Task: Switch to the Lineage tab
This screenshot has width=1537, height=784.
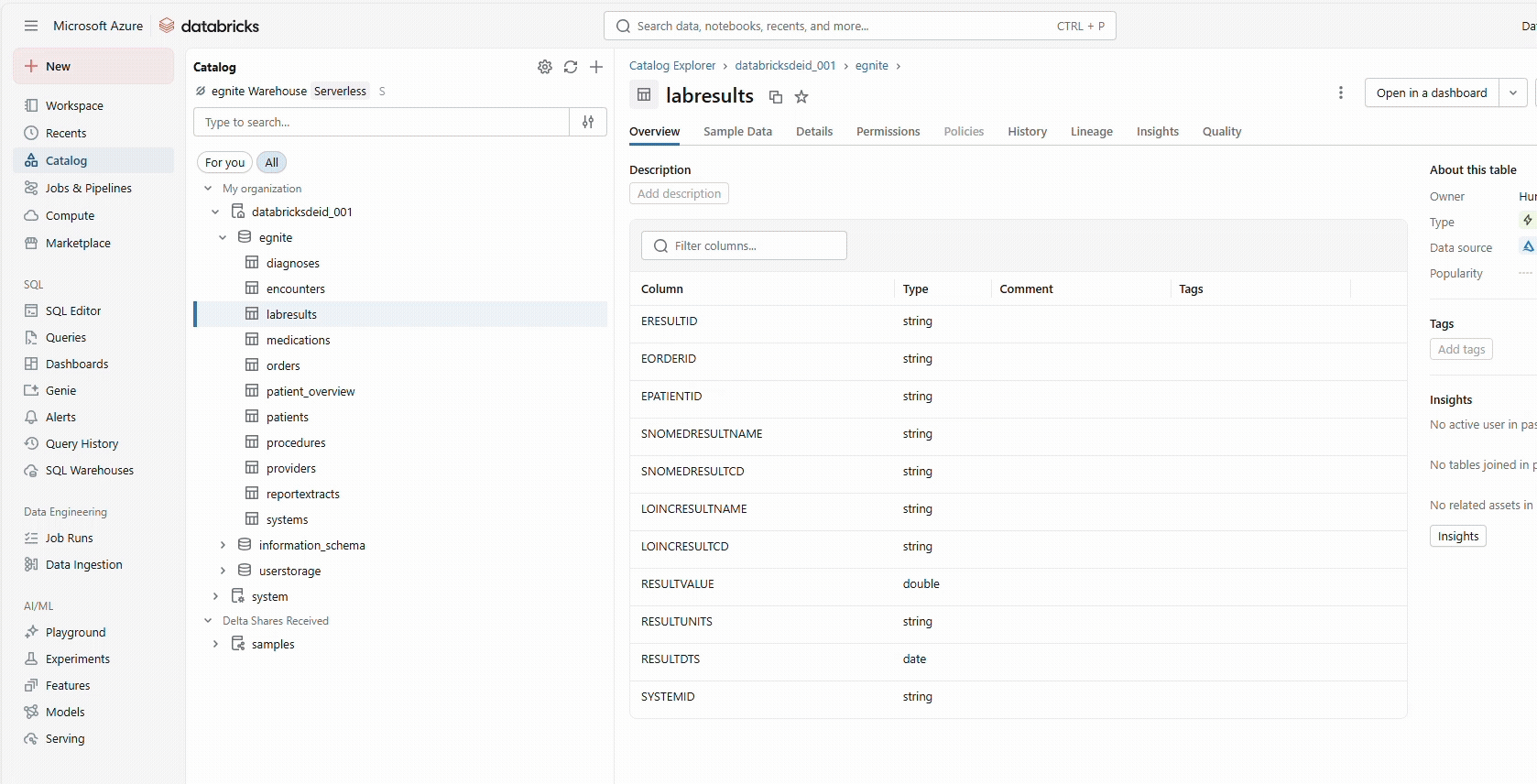Action: click(x=1091, y=132)
